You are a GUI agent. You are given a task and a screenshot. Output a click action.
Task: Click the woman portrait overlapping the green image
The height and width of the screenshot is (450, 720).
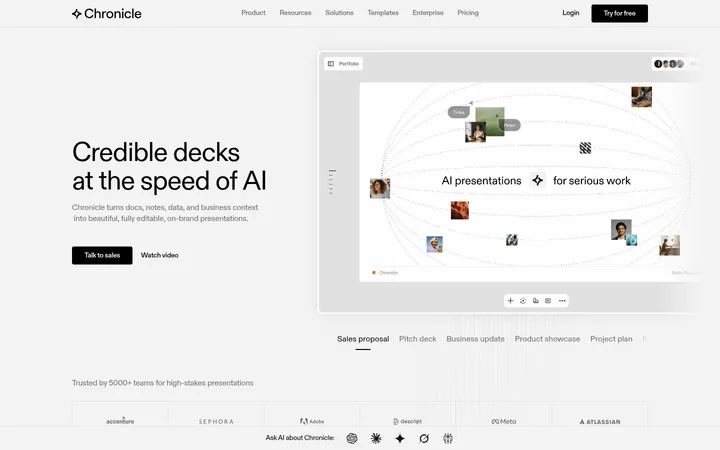(x=475, y=132)
